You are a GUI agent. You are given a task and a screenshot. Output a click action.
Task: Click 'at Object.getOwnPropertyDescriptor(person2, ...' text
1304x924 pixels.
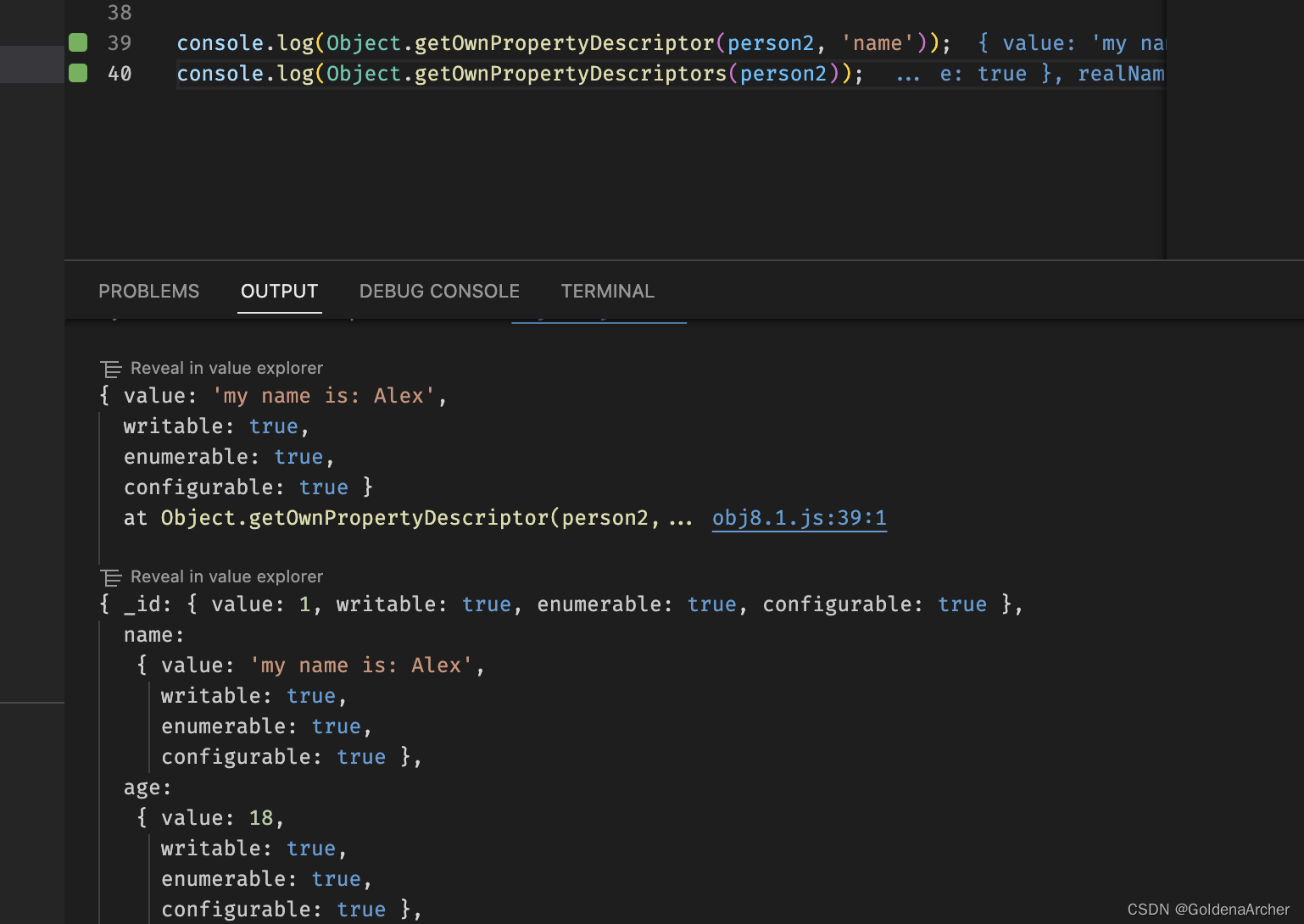point(408,518)
